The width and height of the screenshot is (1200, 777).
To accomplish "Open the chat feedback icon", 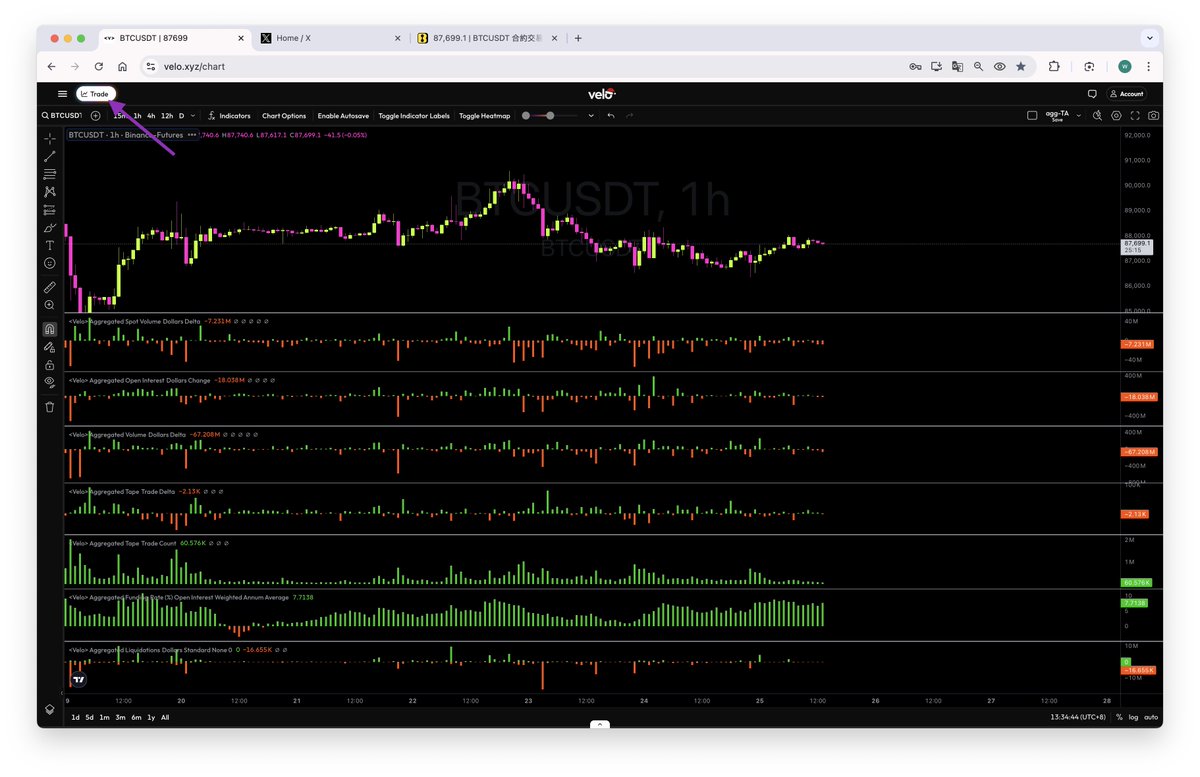I will click(x=1092, y=94).
